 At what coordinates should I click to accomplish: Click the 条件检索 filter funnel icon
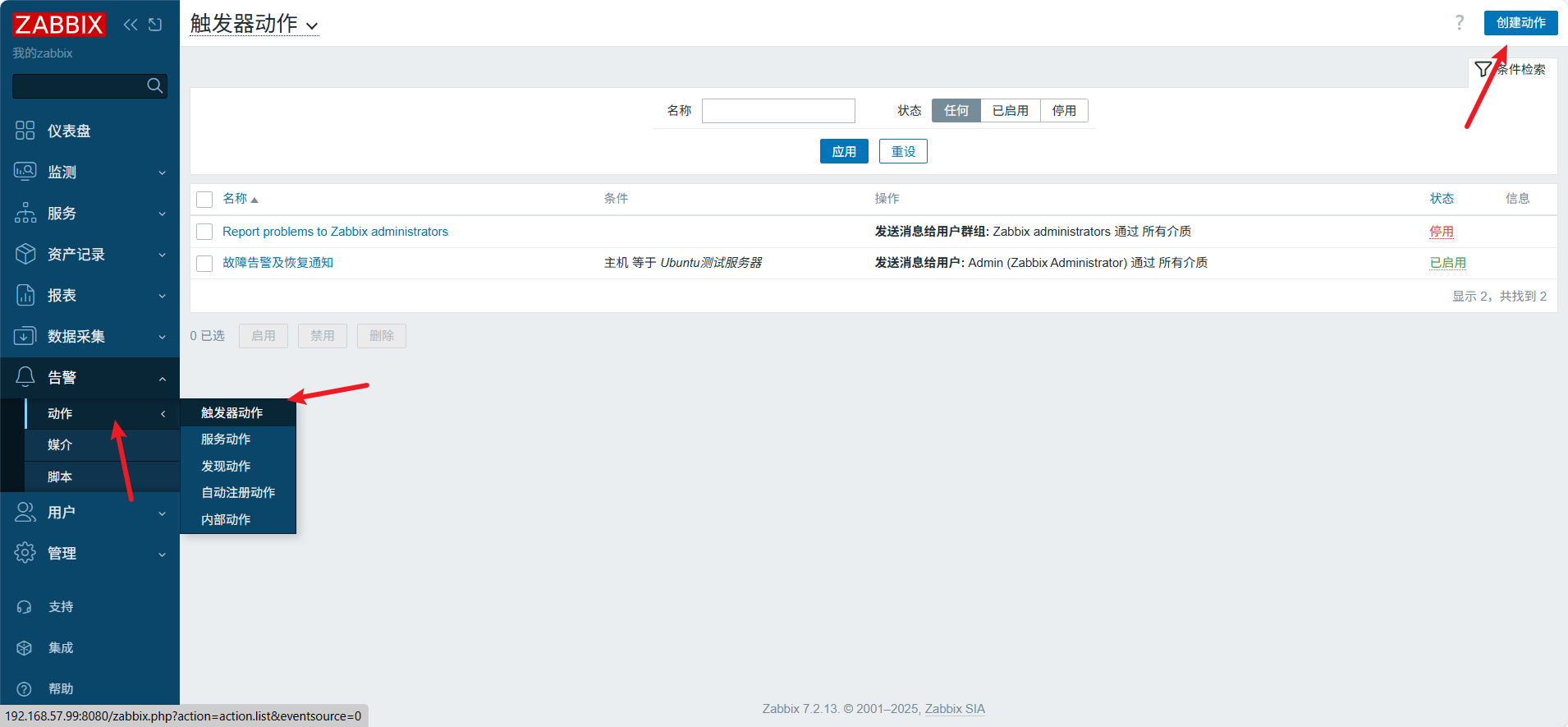(x=1483, y=69)
